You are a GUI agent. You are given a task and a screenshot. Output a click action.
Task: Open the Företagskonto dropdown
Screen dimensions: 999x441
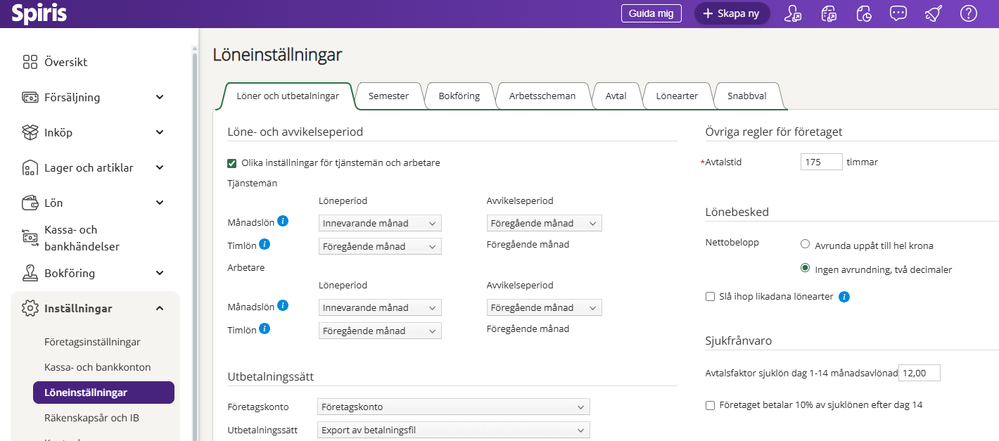453,407
